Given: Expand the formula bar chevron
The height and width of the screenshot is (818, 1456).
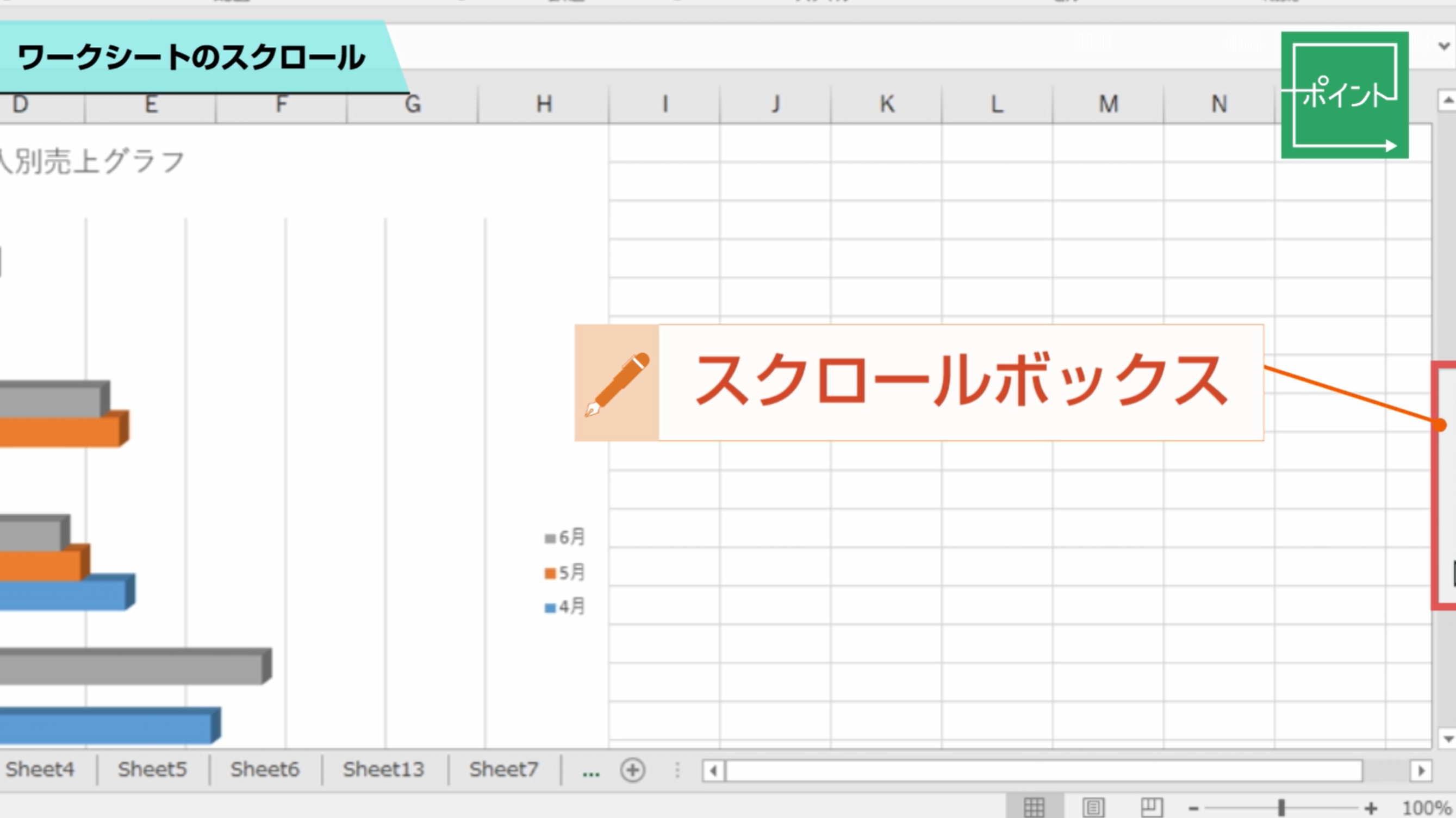Looking at the screenshot, I should click(x=1444, y=46).
